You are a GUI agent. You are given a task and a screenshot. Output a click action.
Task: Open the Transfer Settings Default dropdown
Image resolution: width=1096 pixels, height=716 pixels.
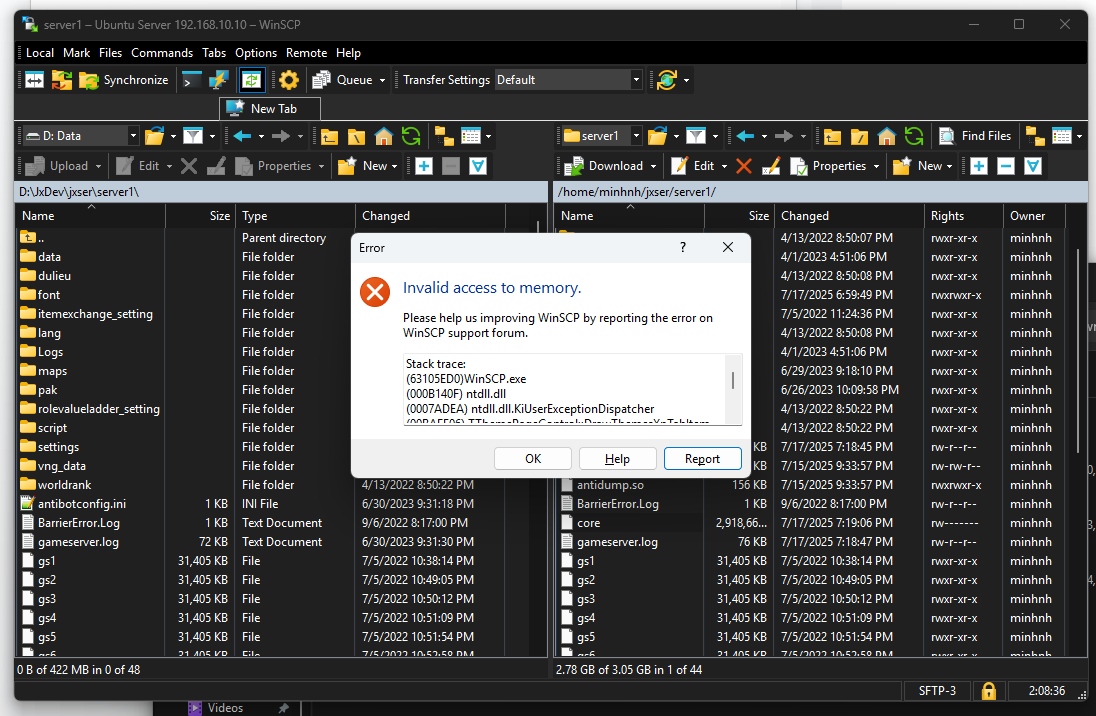636,80
